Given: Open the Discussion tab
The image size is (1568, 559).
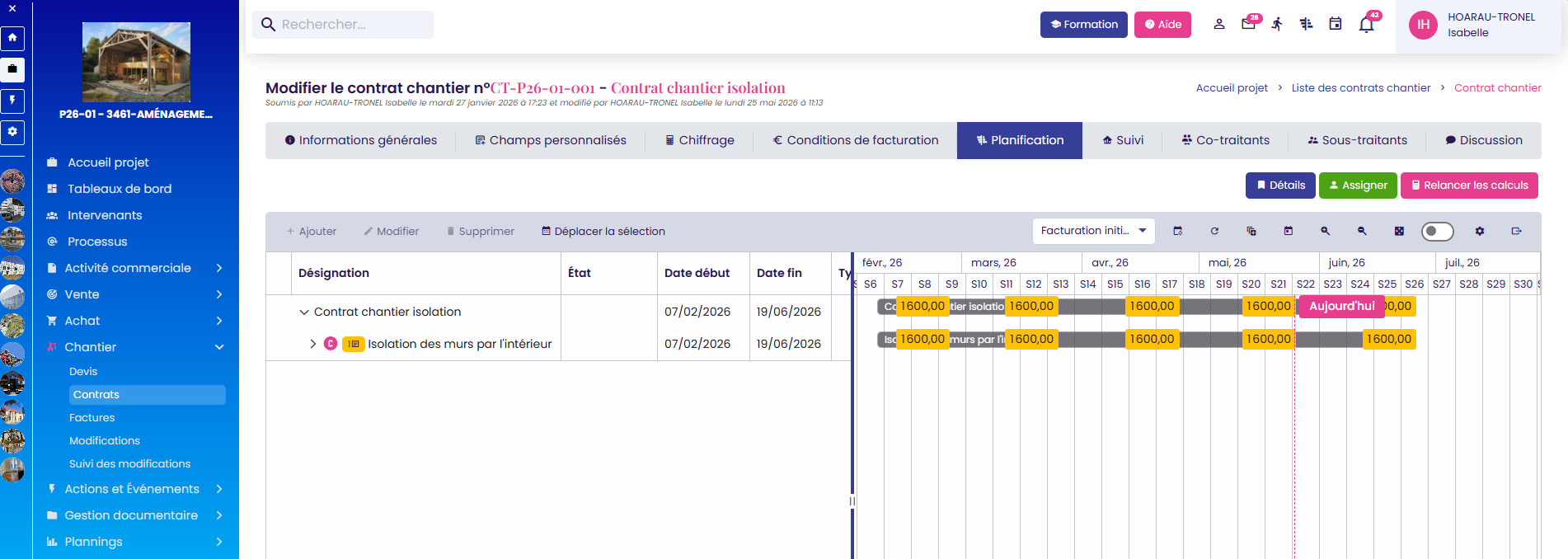Looking at the screenshot, I should (1484, 140).
